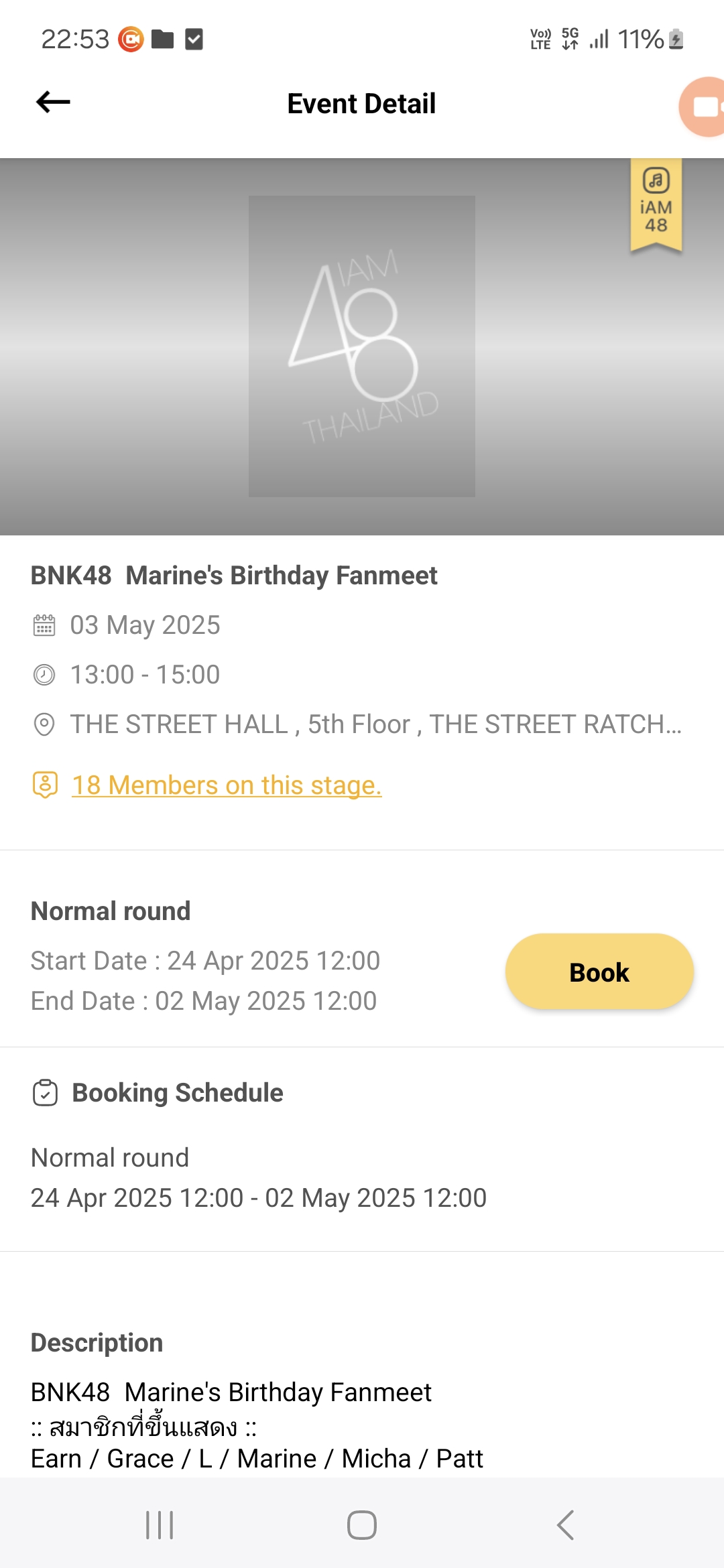Tap the truncated THE STREET HALL venue text
Screen dimensions: 724x1568
375,724
